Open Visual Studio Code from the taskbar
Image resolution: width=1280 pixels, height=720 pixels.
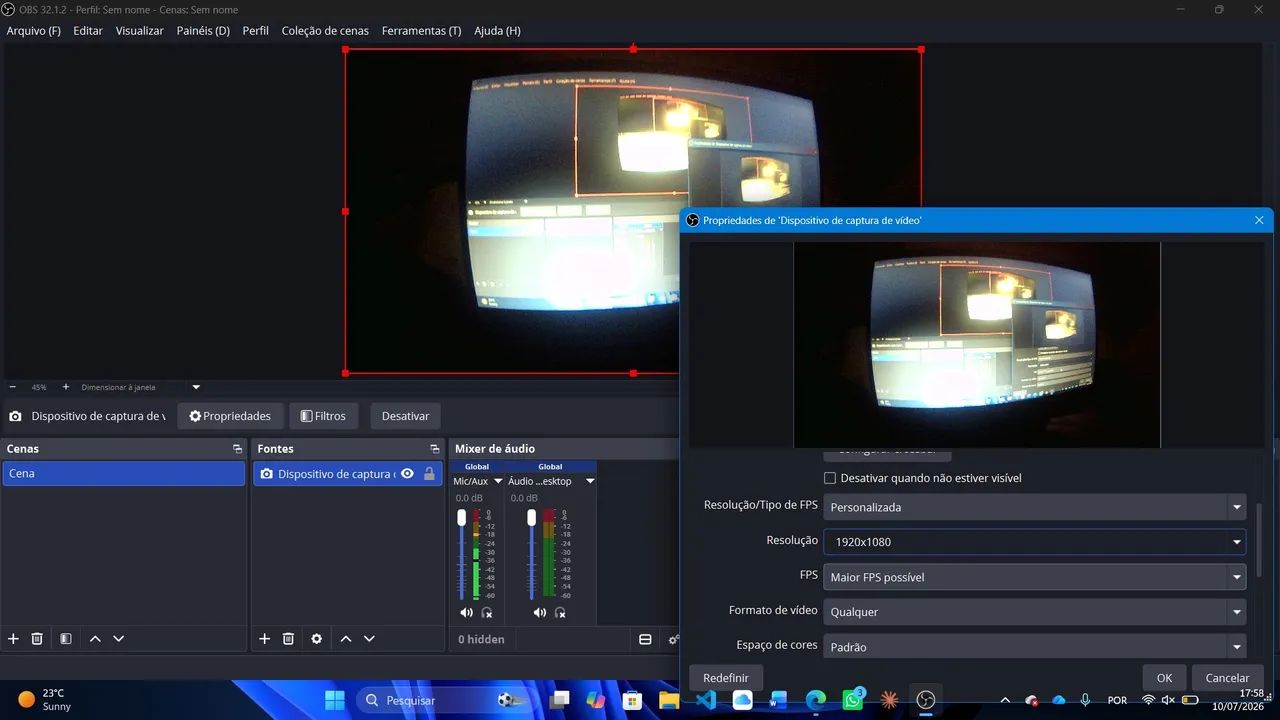coord(705,700)
